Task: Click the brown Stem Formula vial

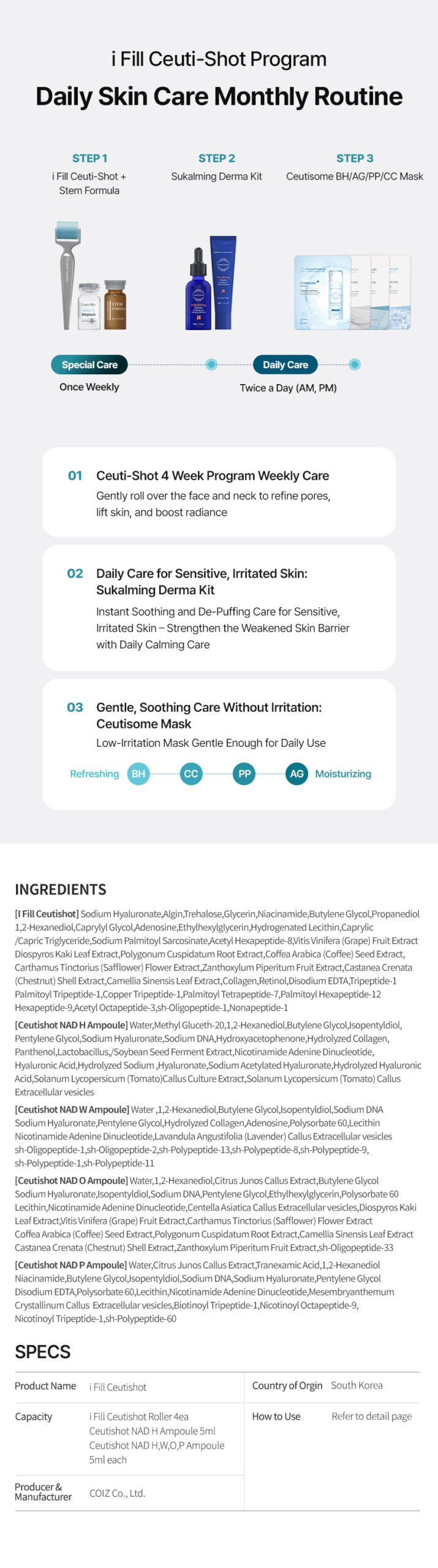Action: click(x=115, y=304)
